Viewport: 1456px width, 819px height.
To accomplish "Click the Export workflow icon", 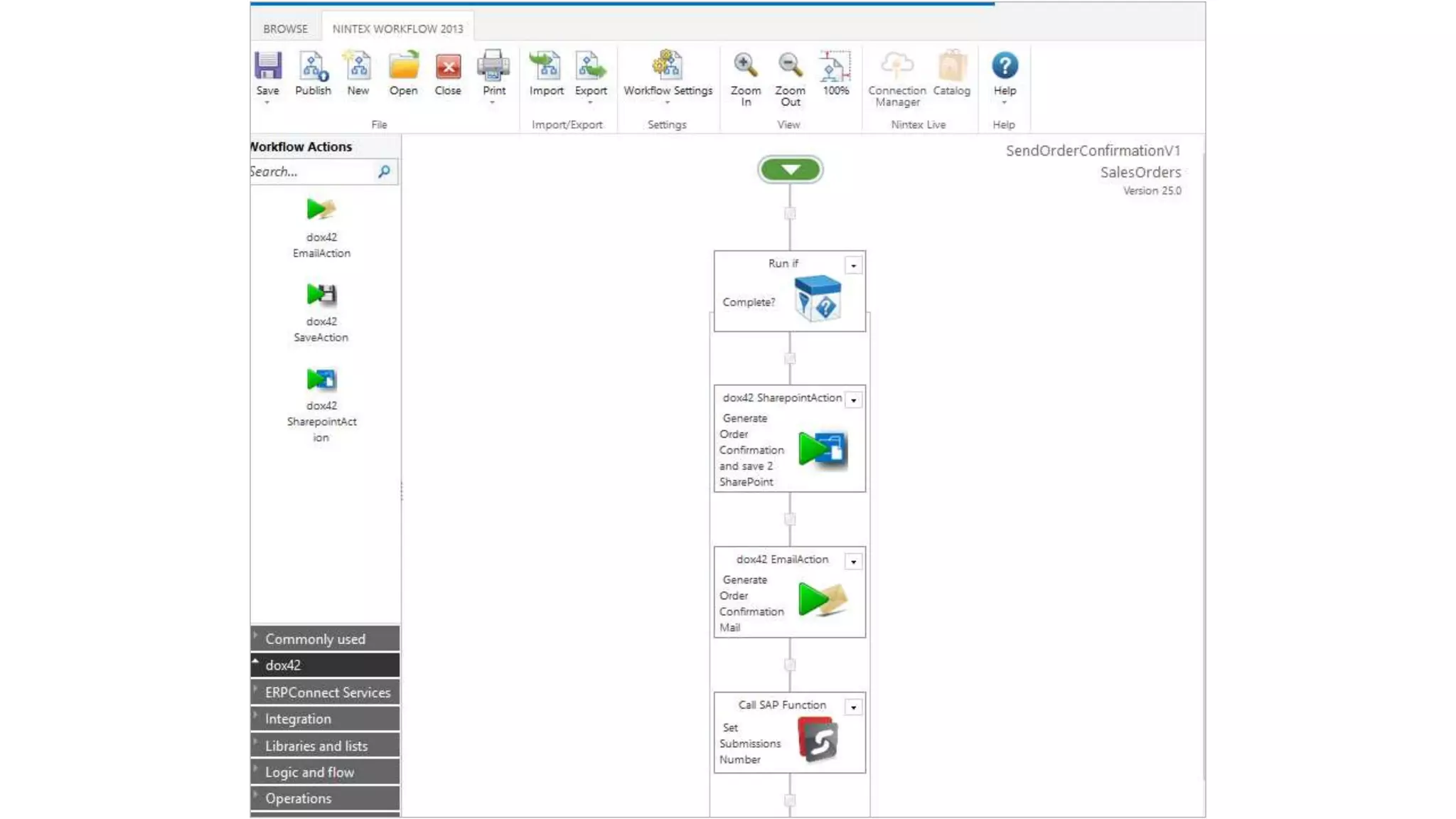I will click(591, 68).
